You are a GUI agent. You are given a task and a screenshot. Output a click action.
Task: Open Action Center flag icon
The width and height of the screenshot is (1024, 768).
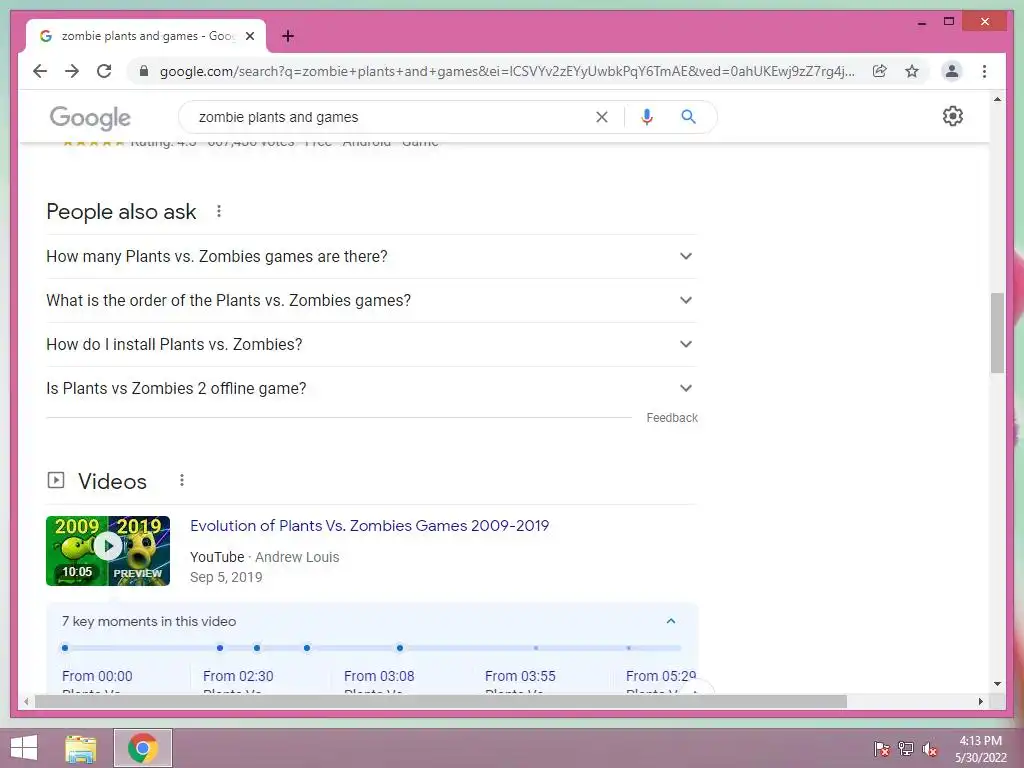pos(881,748)
